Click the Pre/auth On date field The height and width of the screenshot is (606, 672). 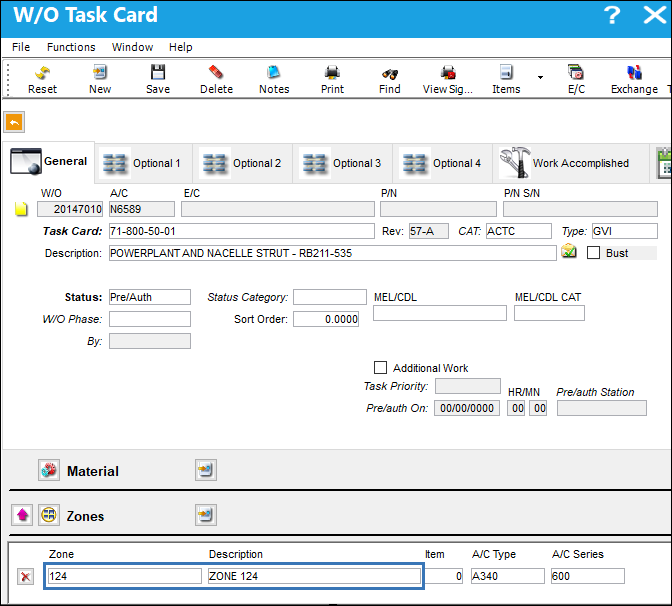pos(467,408)
